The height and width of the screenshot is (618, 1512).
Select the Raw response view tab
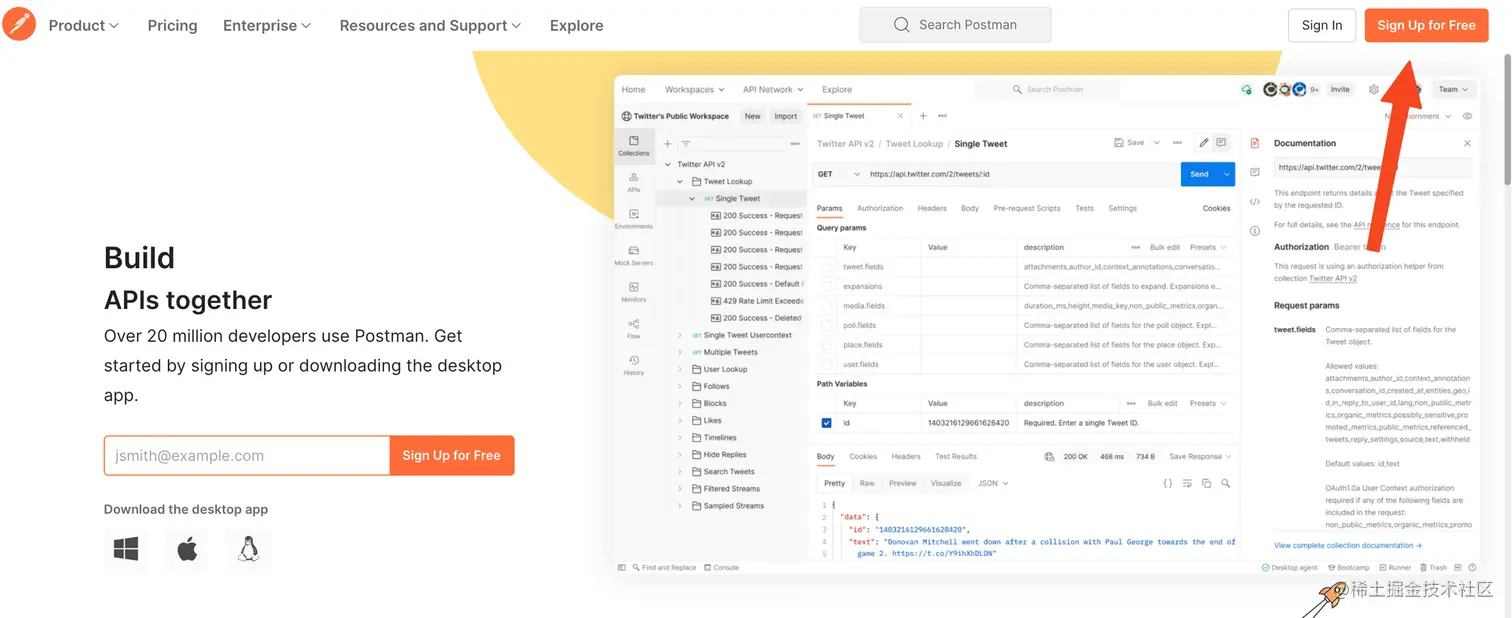click(x=867, y=483)
